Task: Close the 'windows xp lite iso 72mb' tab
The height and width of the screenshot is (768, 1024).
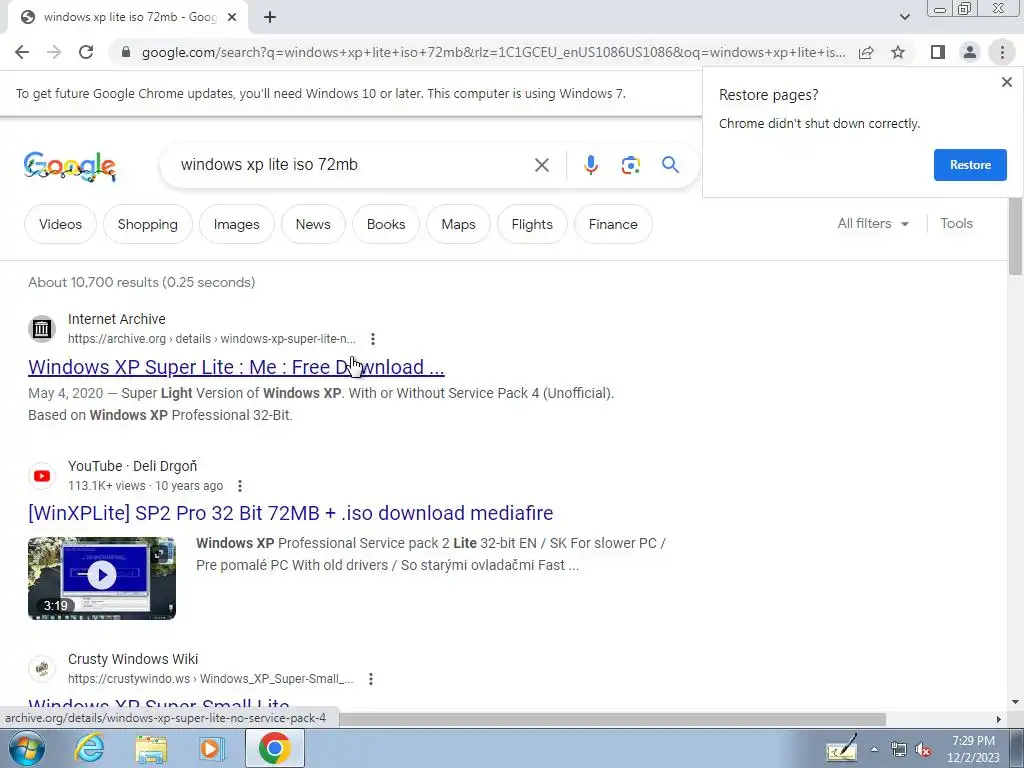Action: pos(232,18)
